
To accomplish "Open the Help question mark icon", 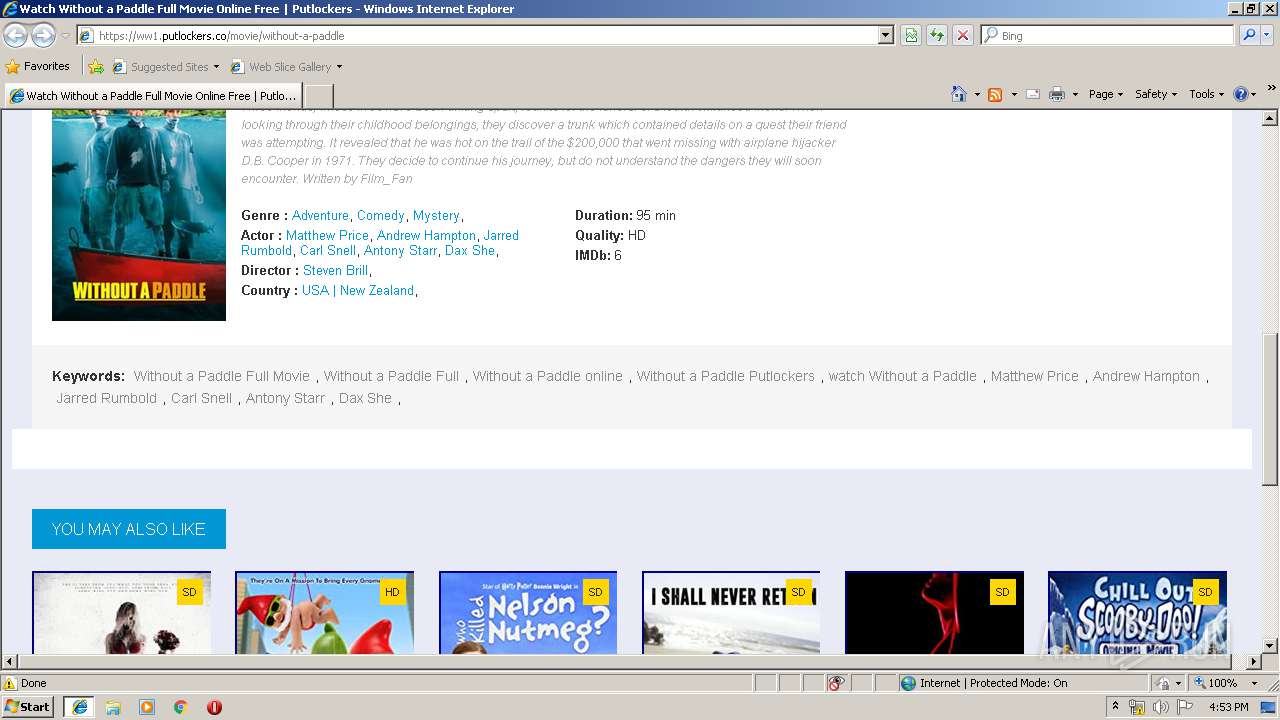I will click(1241, 94).
